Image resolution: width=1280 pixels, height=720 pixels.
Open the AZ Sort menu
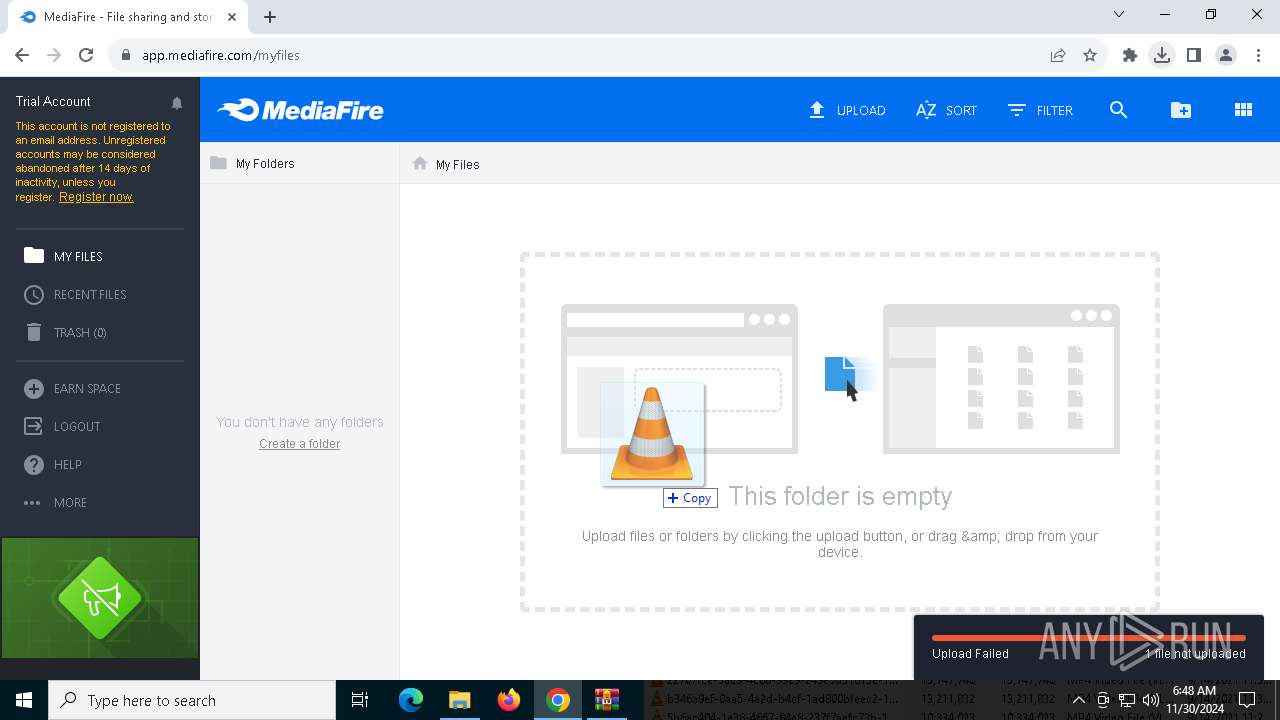point(946,110)
